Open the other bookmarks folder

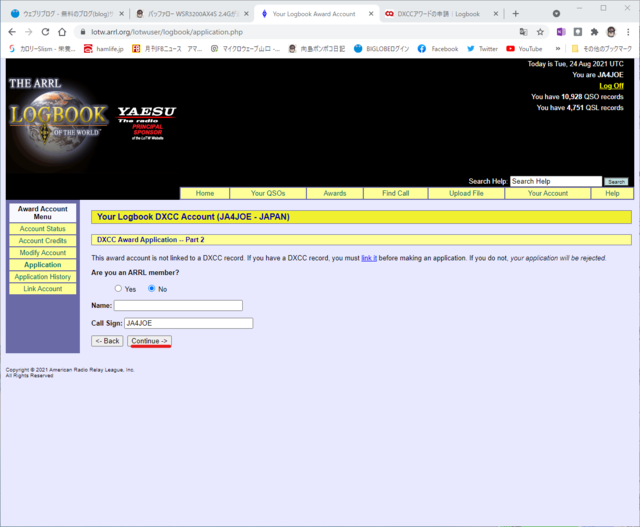[x=602, y=49]
